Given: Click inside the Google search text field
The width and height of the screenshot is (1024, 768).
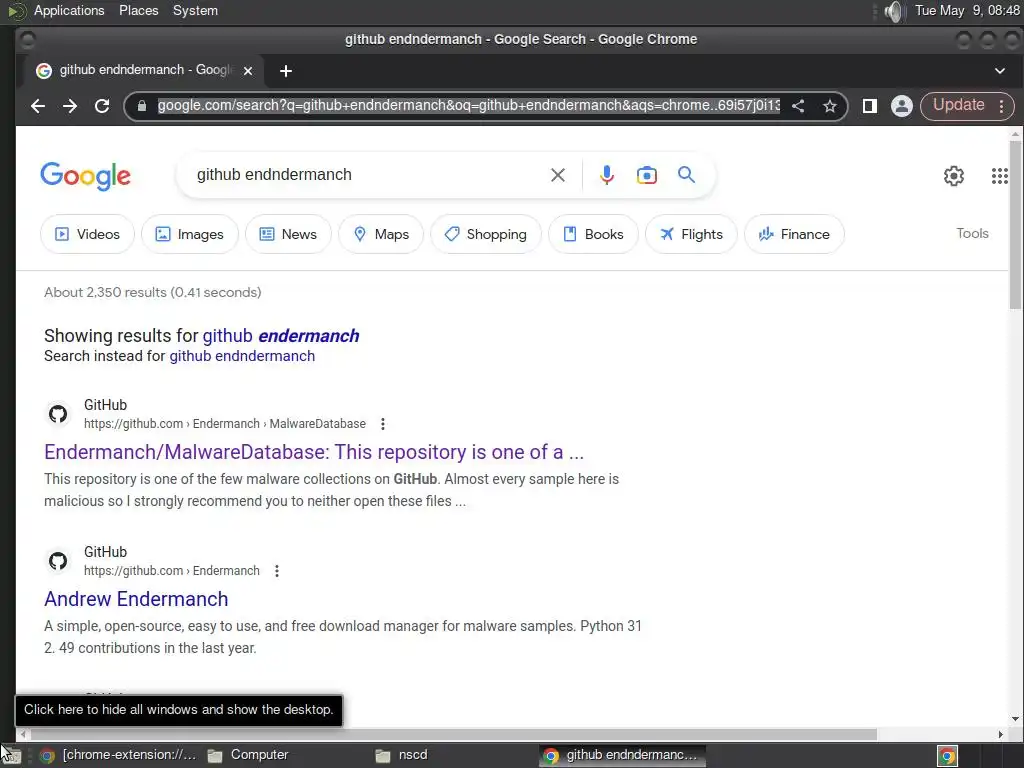Looking at the screenshot, I should coord(366,175).
